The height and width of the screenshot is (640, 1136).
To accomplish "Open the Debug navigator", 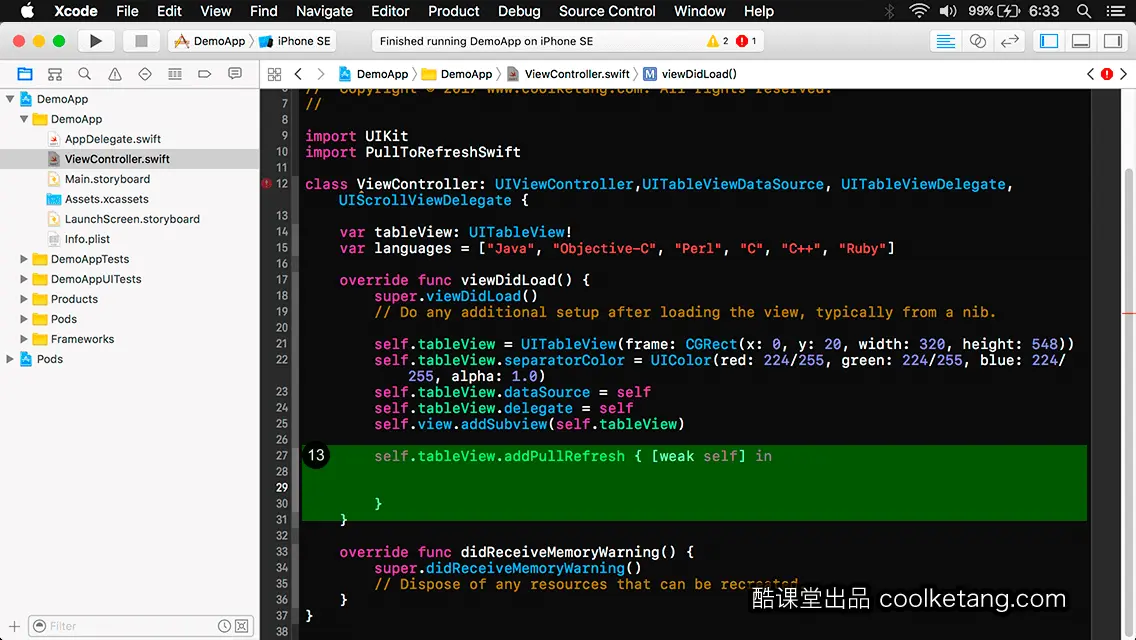I will click(x=175, y=74).
